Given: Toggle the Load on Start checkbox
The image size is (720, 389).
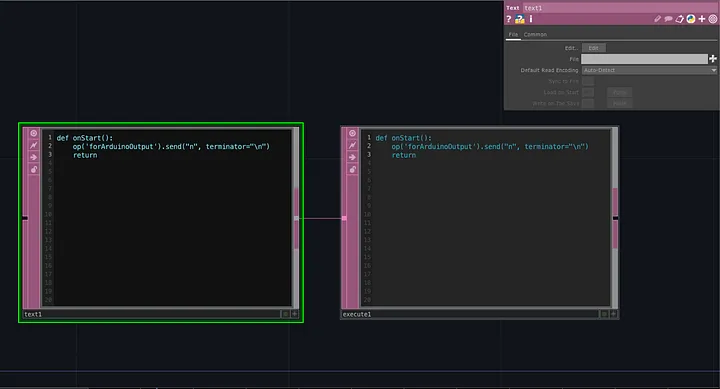Looking at the screenshot, I should click(x=588, y=92).
